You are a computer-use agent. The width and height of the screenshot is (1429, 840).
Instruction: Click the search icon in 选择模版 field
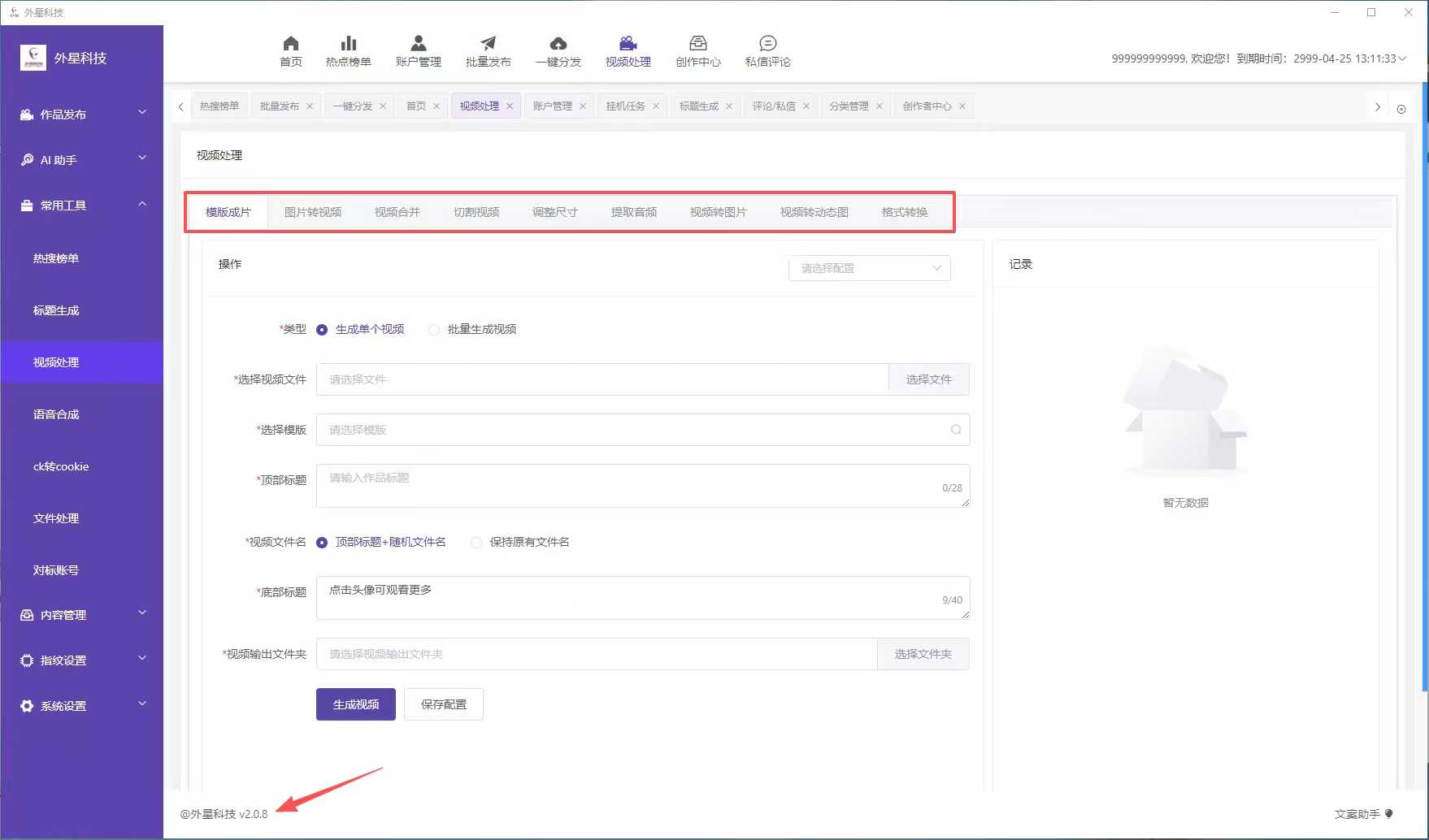(x=956, y=430)
